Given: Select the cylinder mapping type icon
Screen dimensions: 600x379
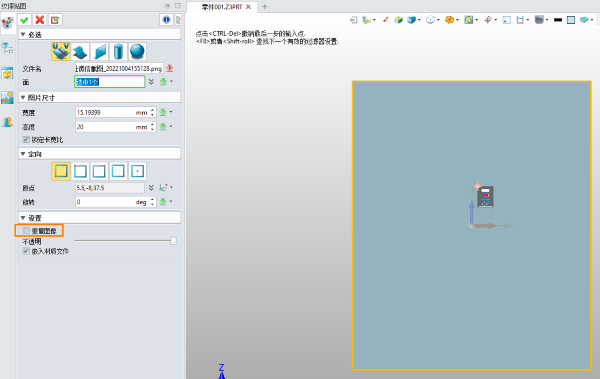Looking at the screenshot, I should click(118, 52).
